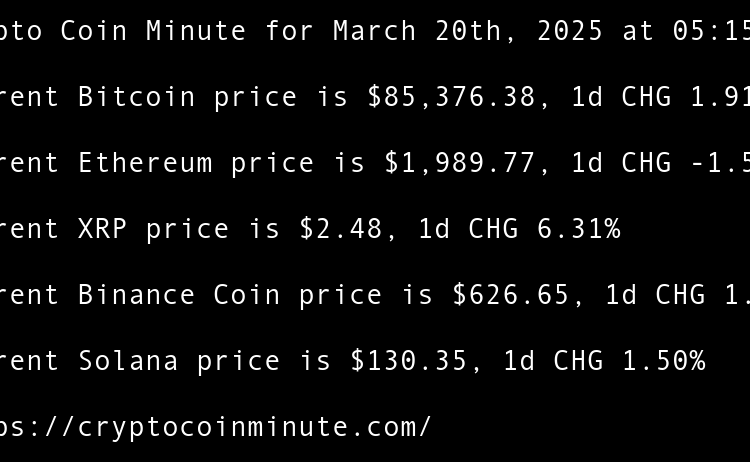
Task: Click the date March 20th, 2025
Action: (468, 31)
